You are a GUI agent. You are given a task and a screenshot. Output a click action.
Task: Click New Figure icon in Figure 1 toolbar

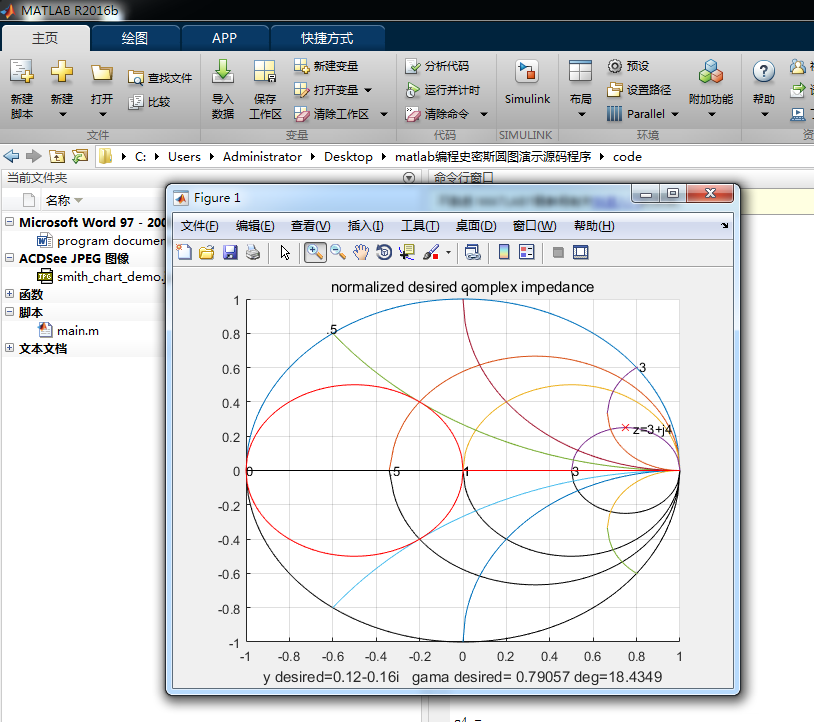click(184, 253)
